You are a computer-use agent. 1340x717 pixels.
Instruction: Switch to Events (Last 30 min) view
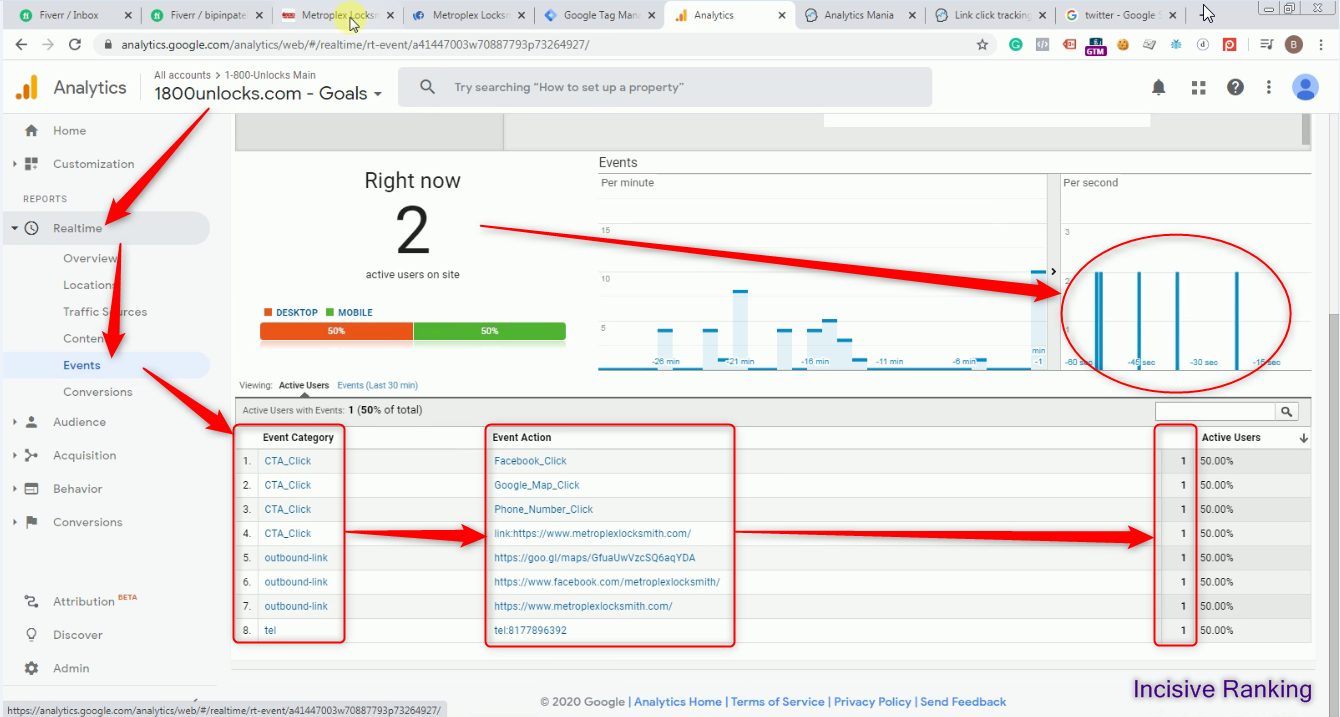(377, 385)
